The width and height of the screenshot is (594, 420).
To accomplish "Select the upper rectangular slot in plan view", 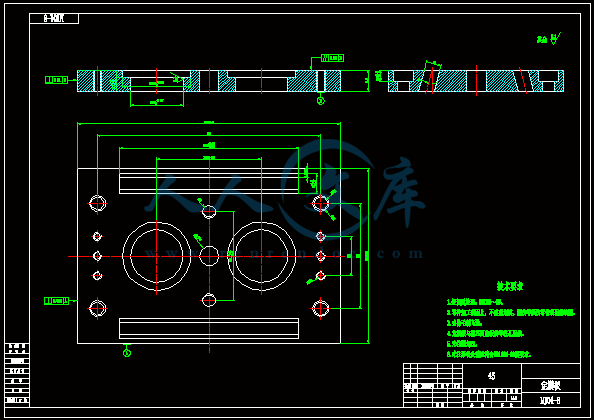I will 209,183.
